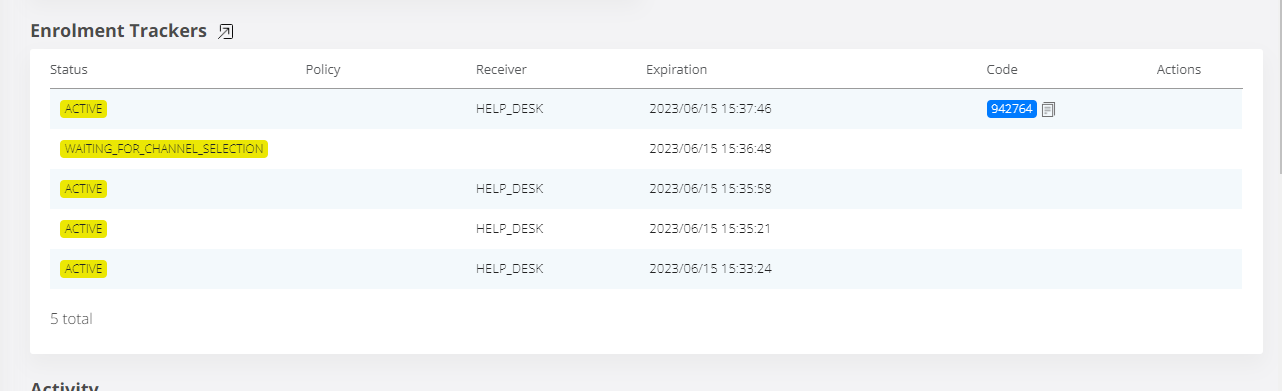This screenshot has height=391, width=1282.
Task: Click HELP_DESK receiver in the first row
Action: (510, 109)
